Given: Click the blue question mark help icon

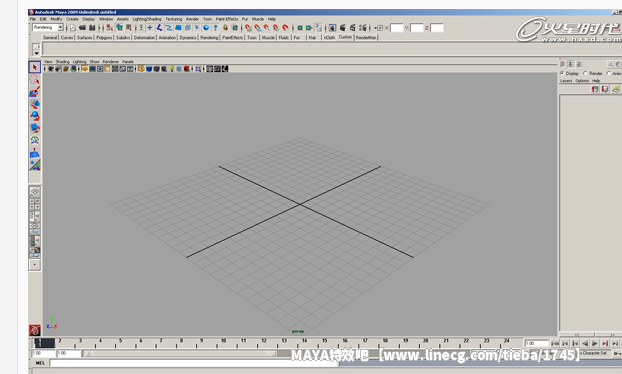Looking at the screenshot, I should [x=215, y=28].
